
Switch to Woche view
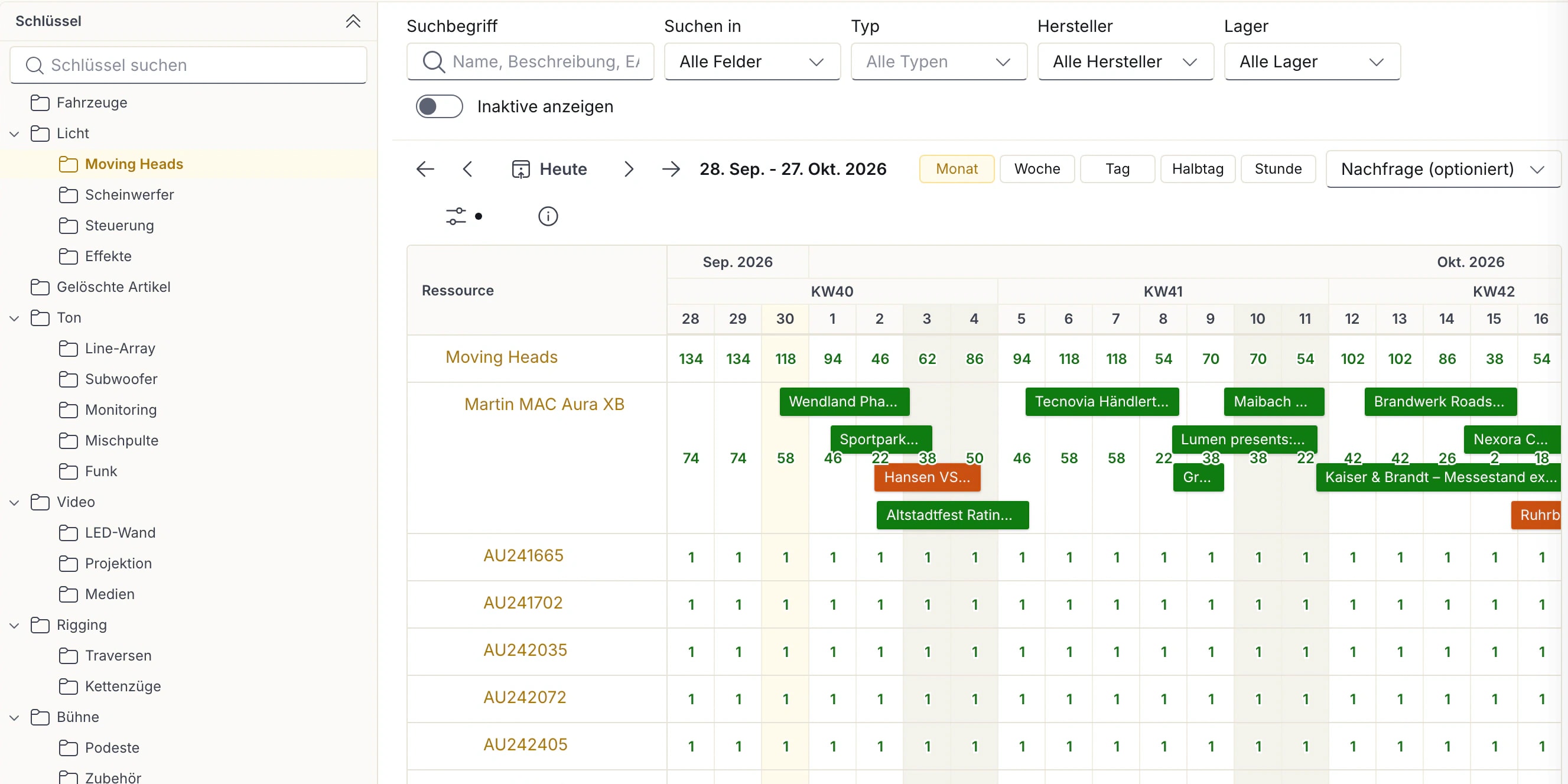(x=1037, y=168)
